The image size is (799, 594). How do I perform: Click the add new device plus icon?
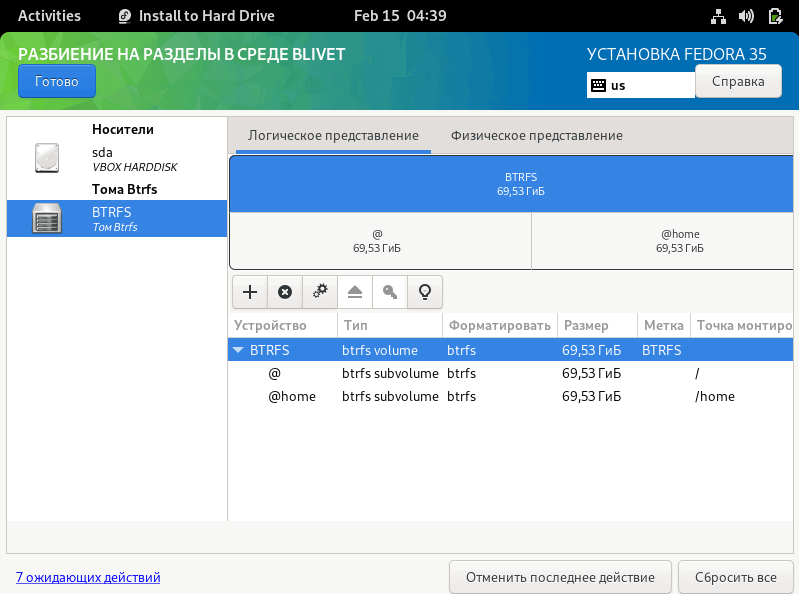[250, 292]
